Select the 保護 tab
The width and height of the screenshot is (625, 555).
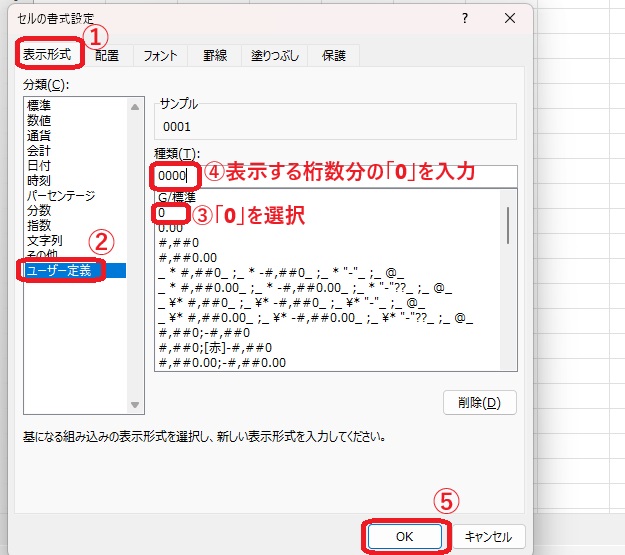pos(334,56)
